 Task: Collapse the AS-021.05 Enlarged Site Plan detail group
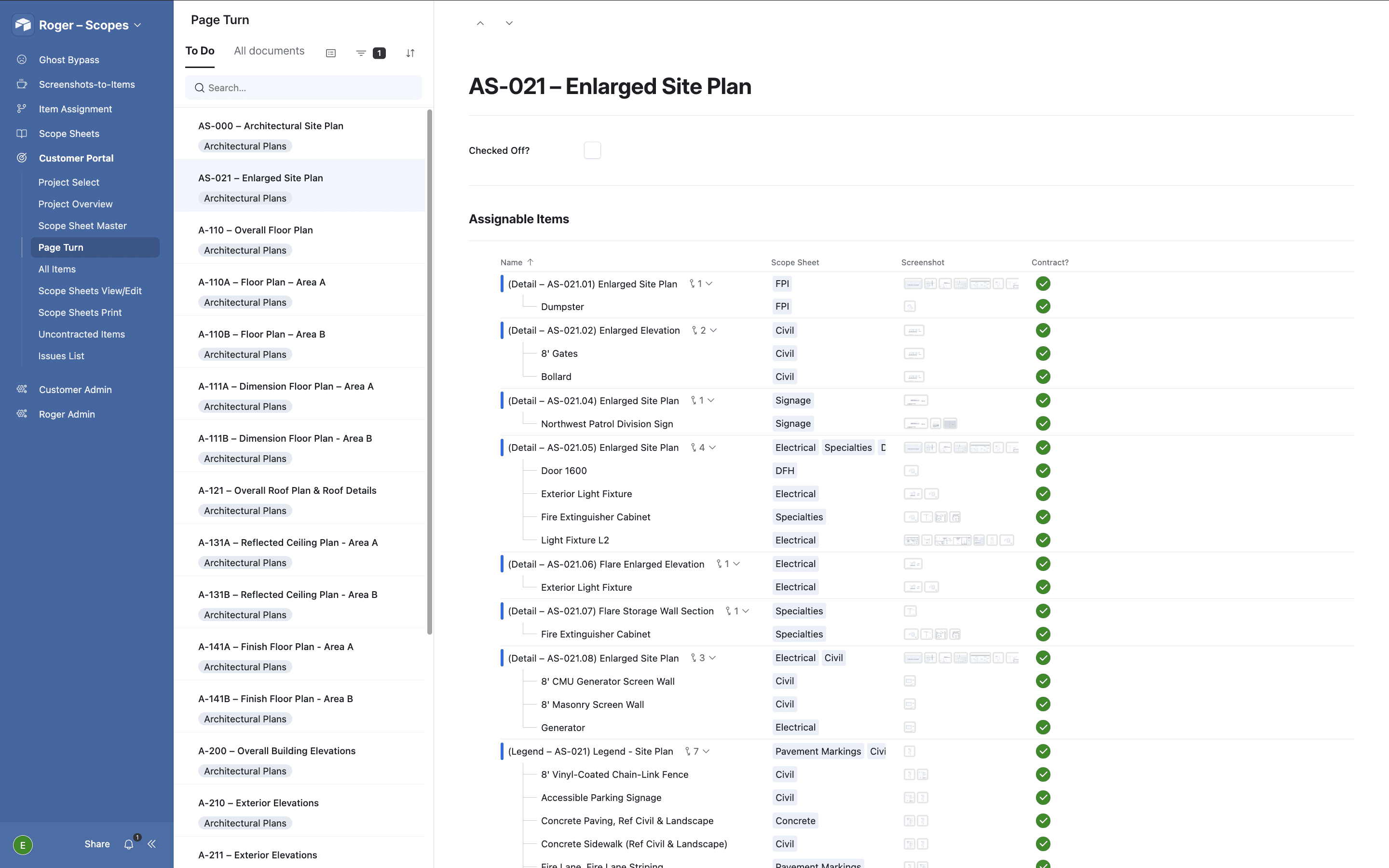712,447
